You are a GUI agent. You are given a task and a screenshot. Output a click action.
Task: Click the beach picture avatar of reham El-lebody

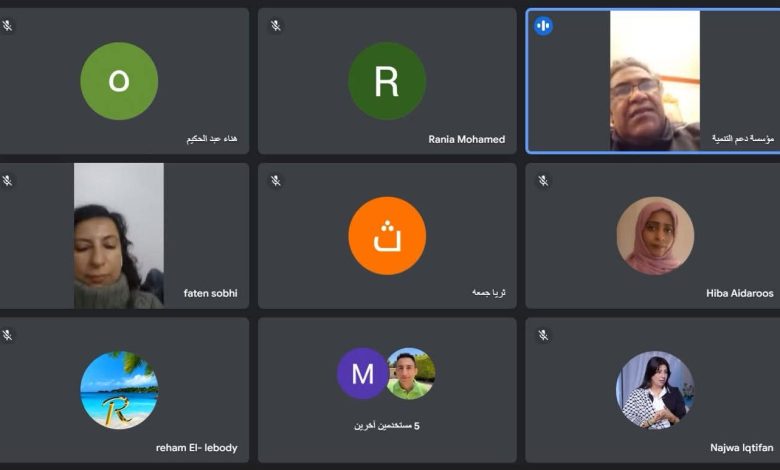pos(119,390)
